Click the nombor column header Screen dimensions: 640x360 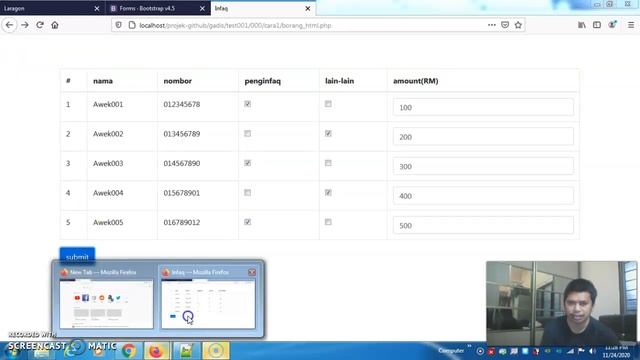(178, 81)
